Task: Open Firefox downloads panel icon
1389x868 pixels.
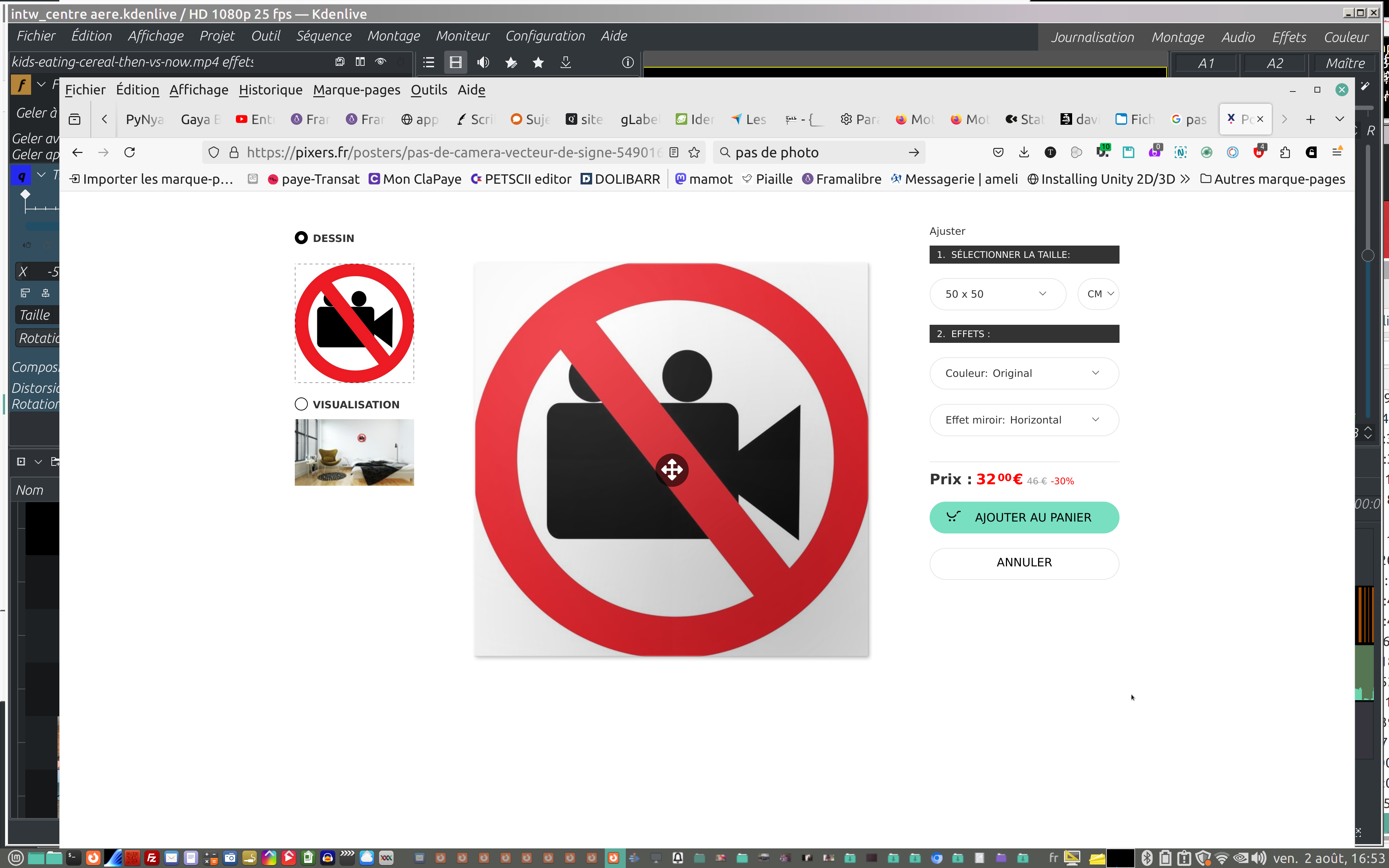Action: point(1024,152)
